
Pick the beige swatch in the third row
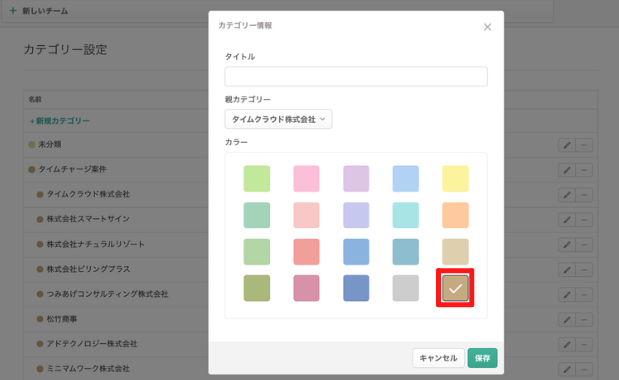click(x=455, y=252)
